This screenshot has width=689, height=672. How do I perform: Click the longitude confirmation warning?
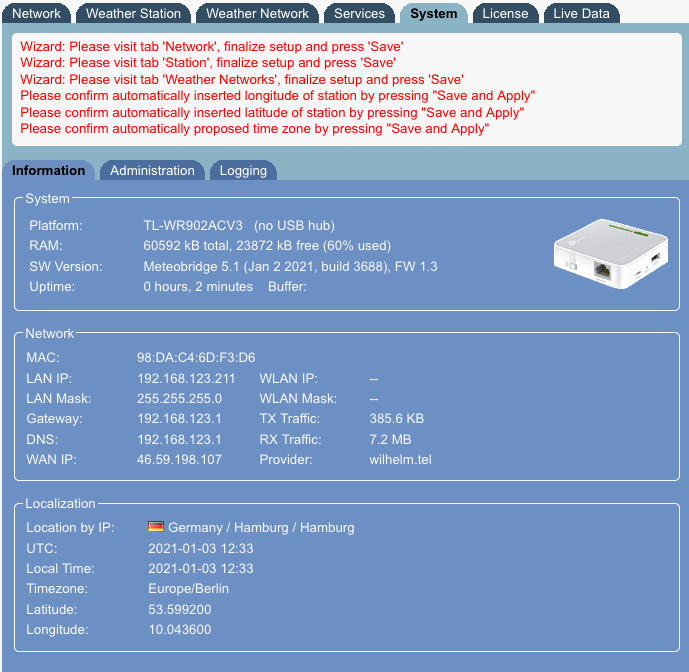(278, 96)
